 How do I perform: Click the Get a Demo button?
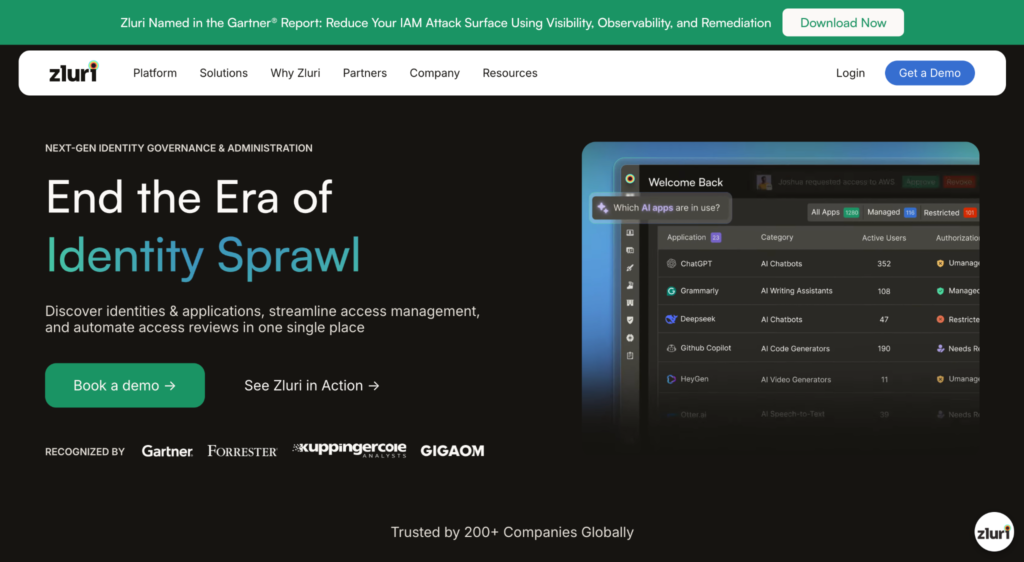click(x=929, y=73)
